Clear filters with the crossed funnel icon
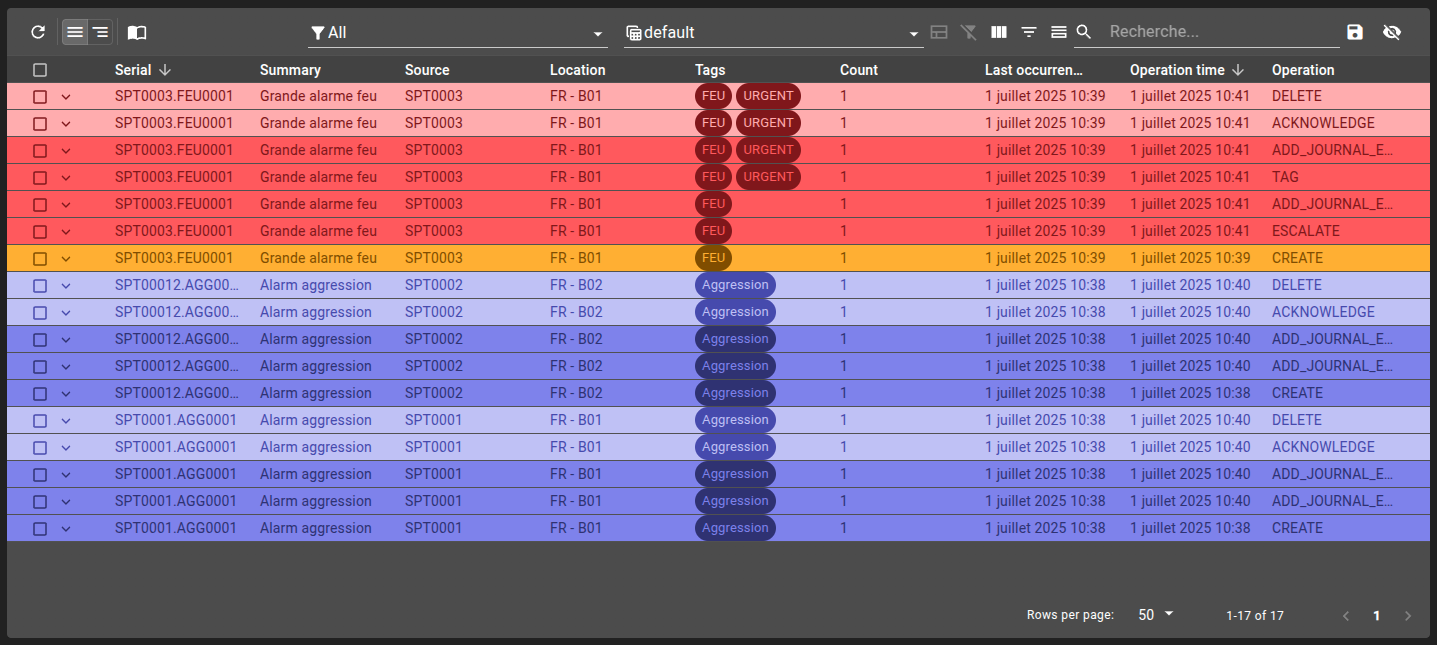The width and height of the screenshot is (1437, 645). (x=968, y=32)
